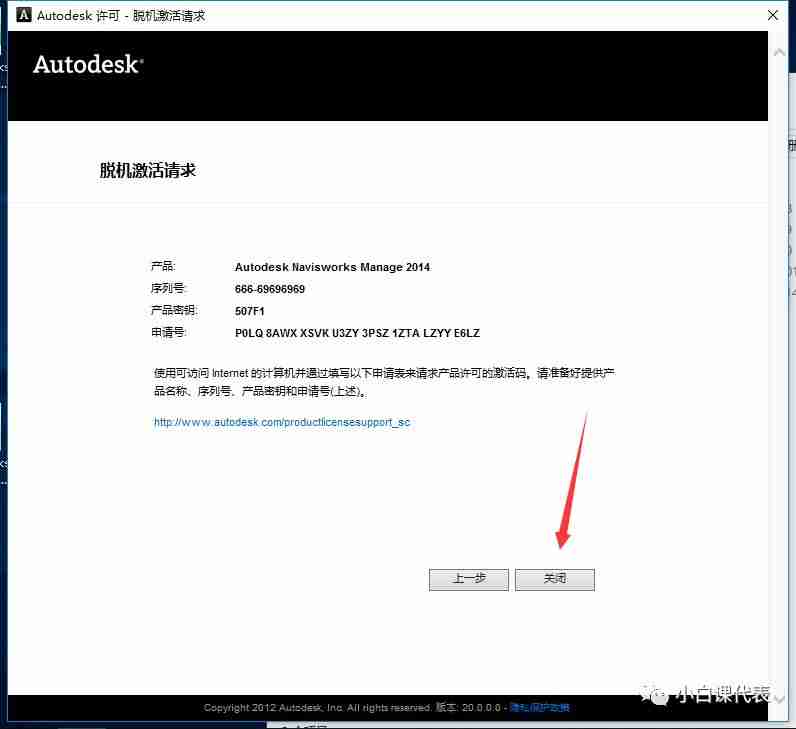
Task: Select the request code starting with P0LQ 8AWX
Action: click(357, 334)
